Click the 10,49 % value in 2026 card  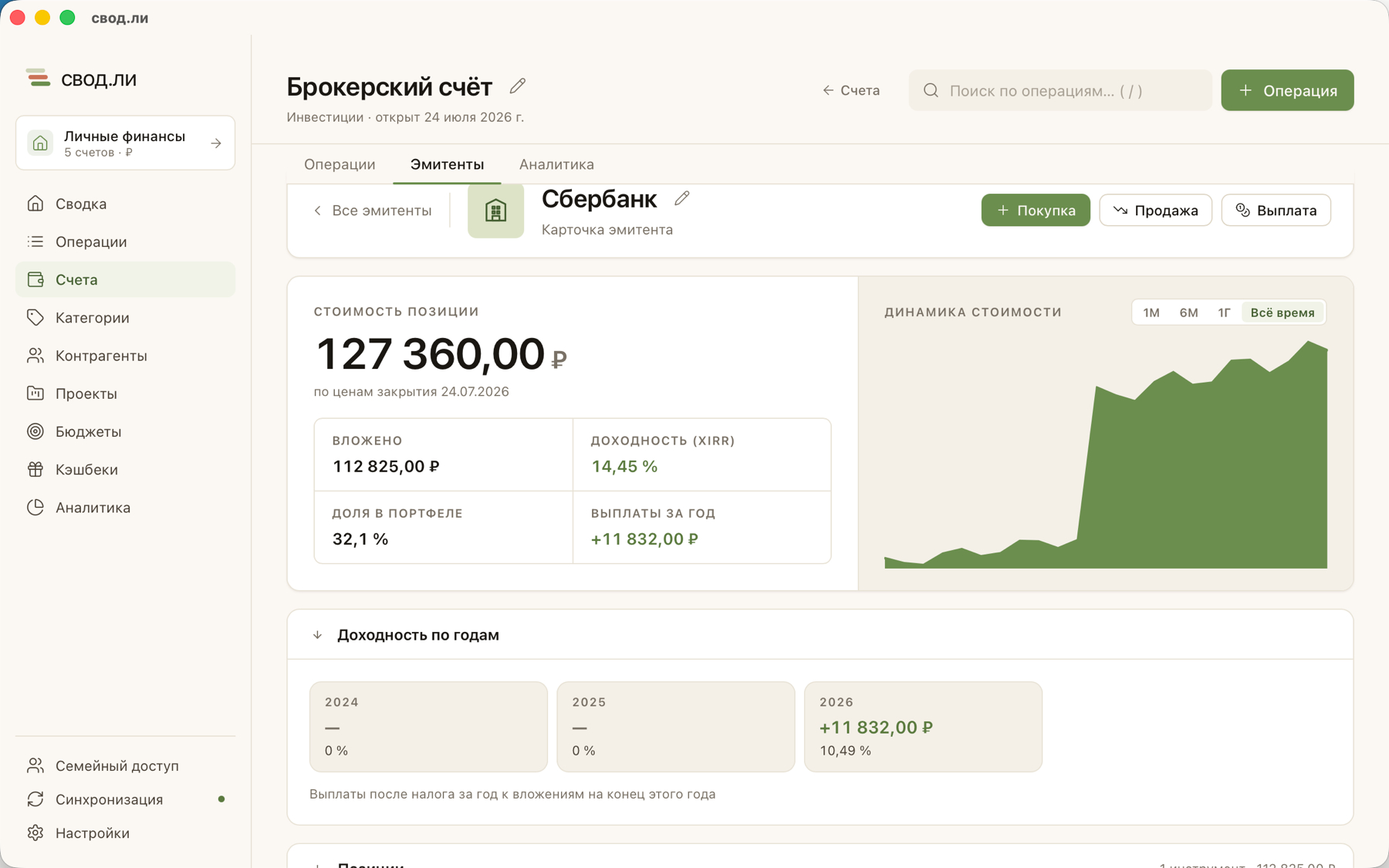coord(845,751)
